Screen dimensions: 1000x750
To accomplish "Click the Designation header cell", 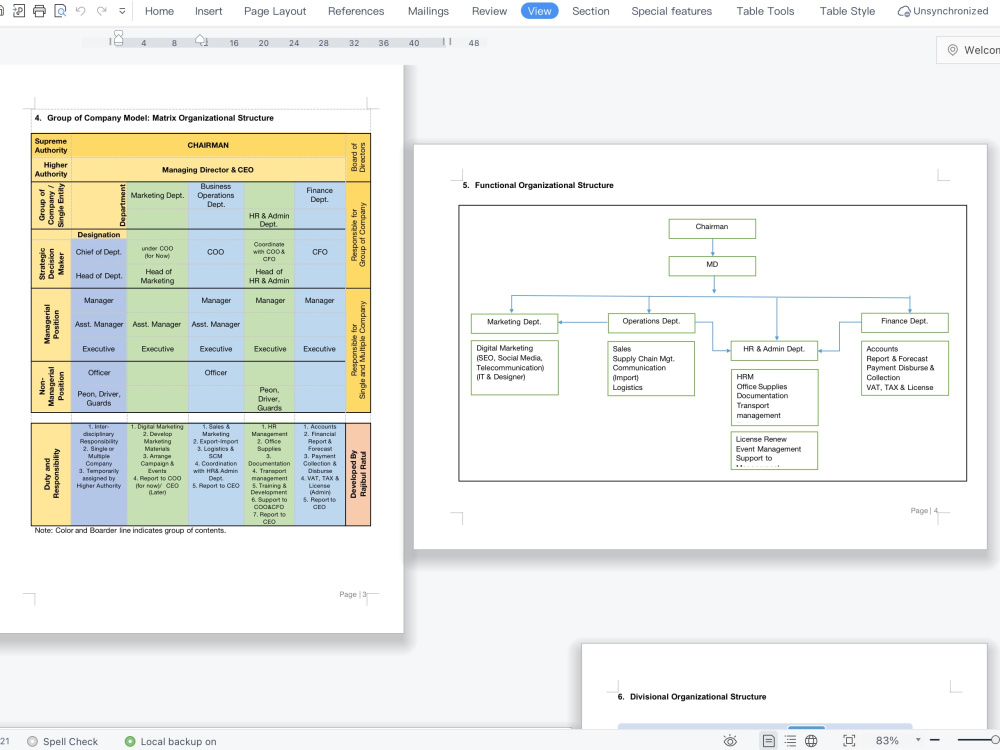I will [99, 235].
